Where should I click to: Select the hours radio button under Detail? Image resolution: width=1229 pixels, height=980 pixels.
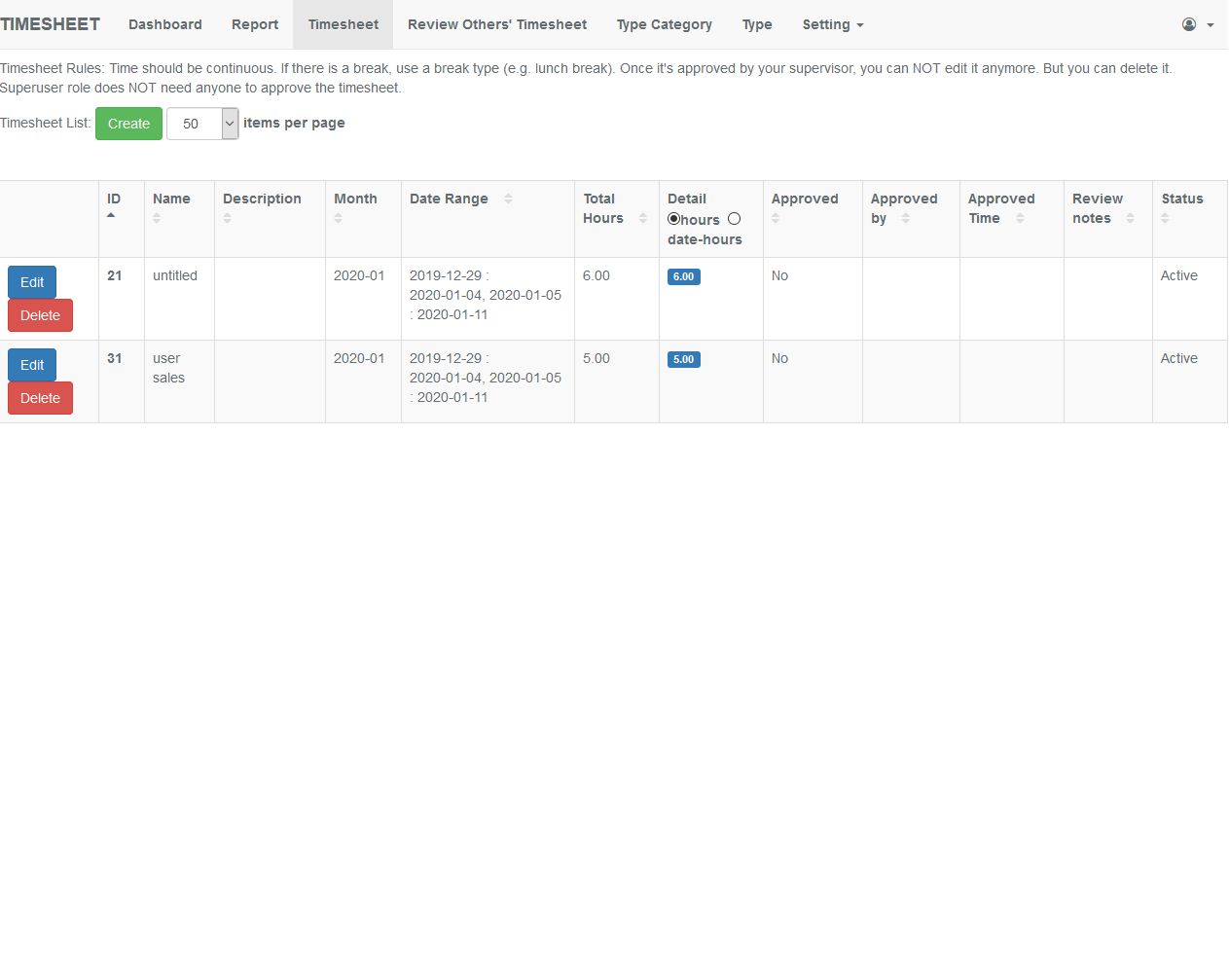point(673,219)
